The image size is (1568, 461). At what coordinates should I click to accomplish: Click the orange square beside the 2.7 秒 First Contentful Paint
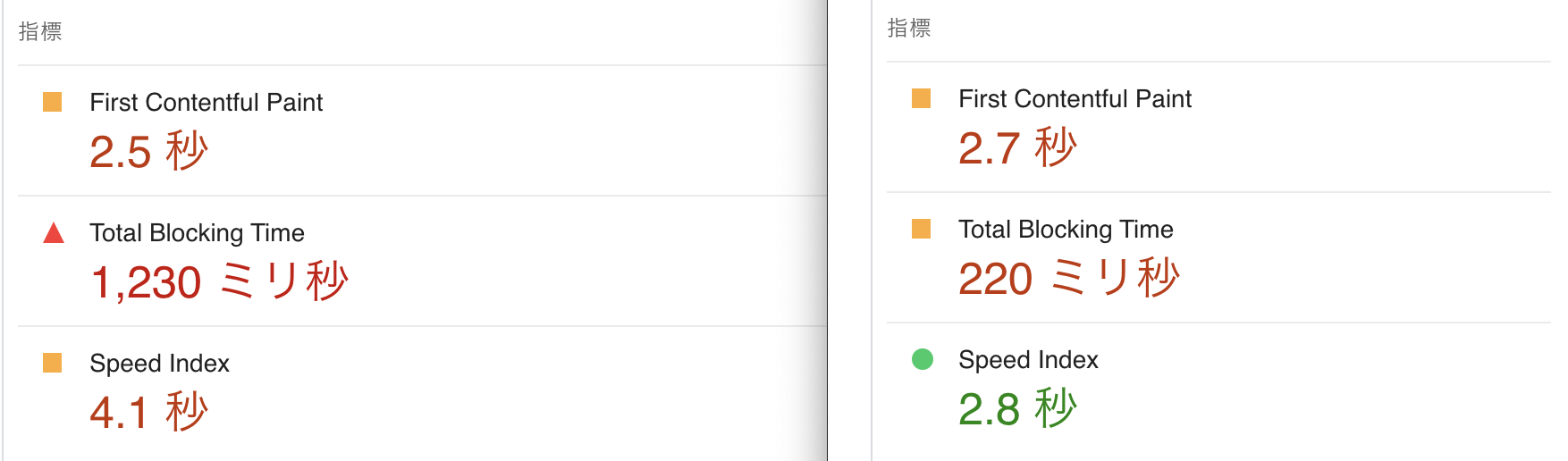[922, 98]
